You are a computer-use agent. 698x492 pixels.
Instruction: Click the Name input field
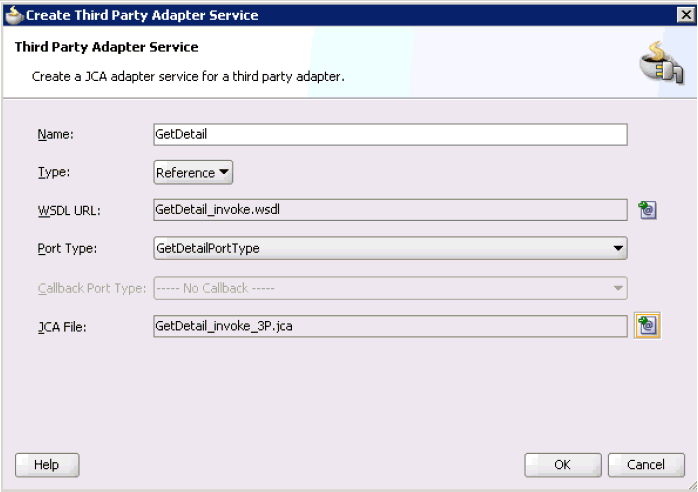pyautogui.click(x=390, y=134)
